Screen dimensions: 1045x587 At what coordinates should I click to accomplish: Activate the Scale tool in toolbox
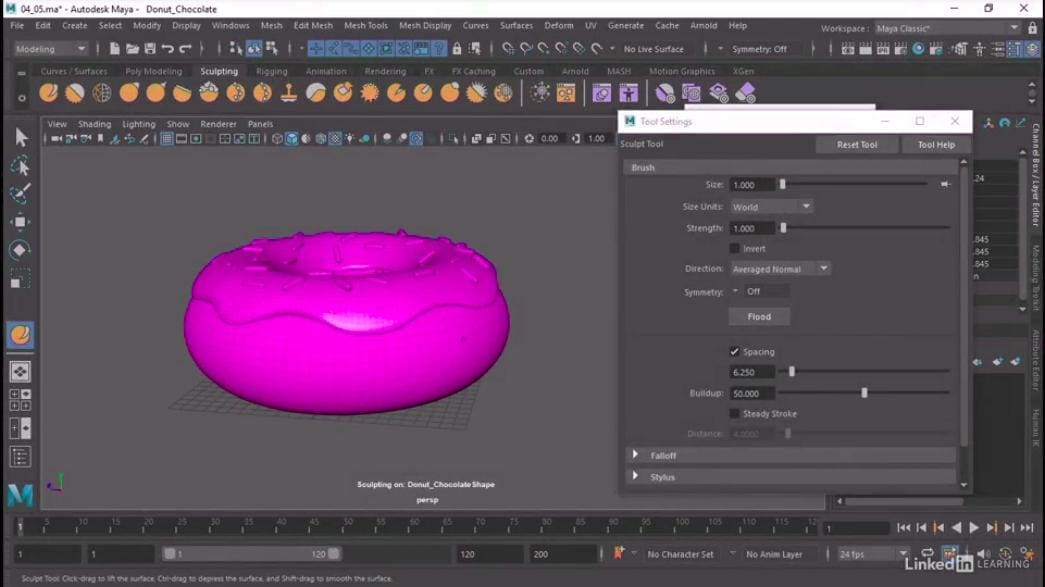21,279
